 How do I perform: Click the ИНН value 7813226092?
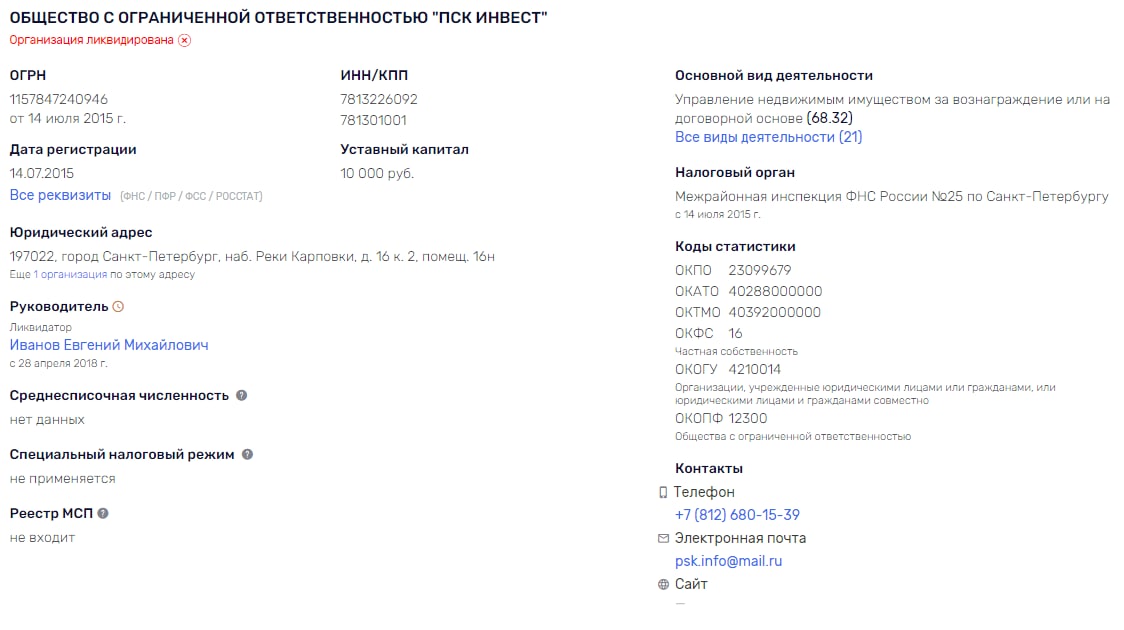tap(378, 99)
